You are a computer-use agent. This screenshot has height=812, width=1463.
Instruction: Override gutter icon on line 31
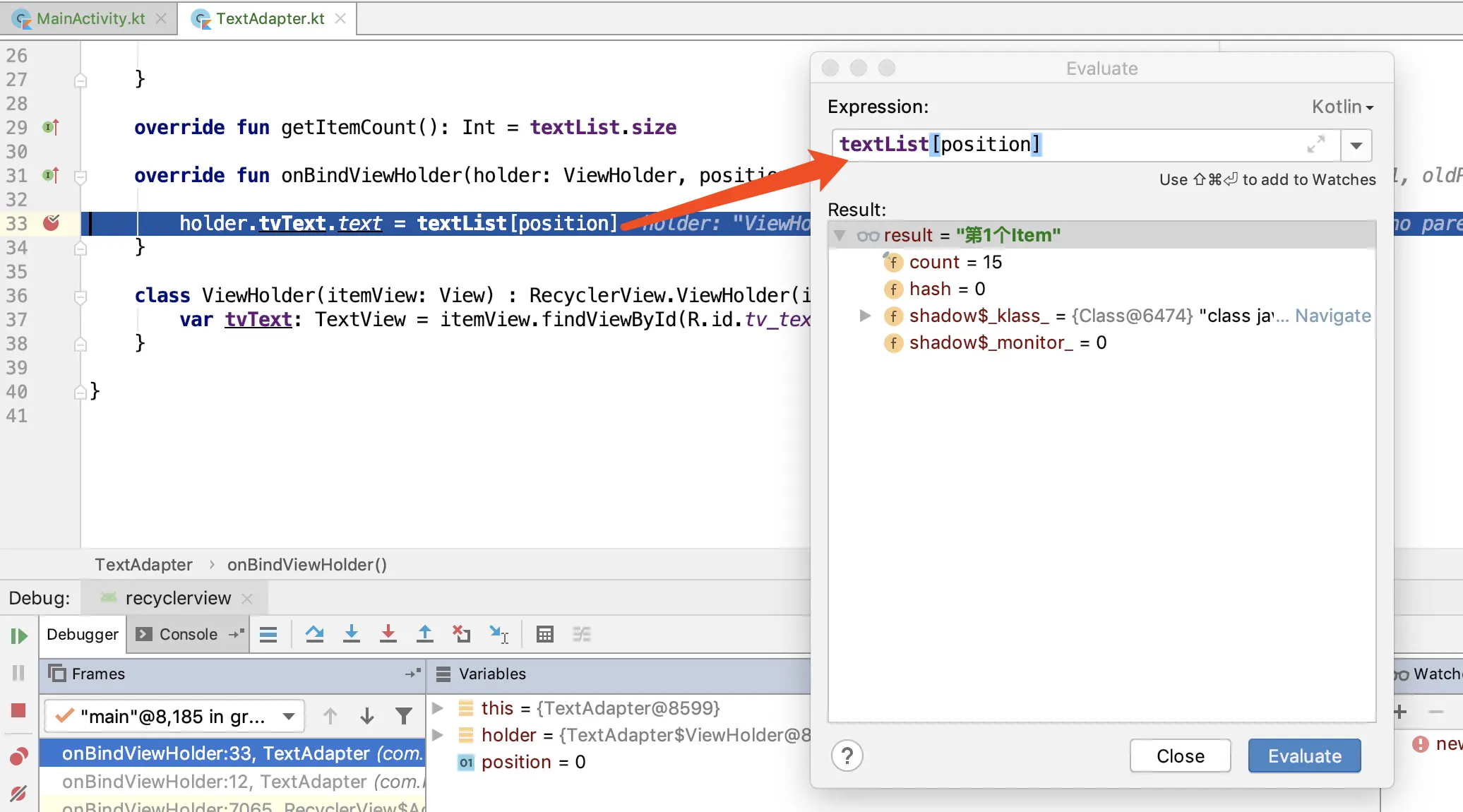[51, 175]
